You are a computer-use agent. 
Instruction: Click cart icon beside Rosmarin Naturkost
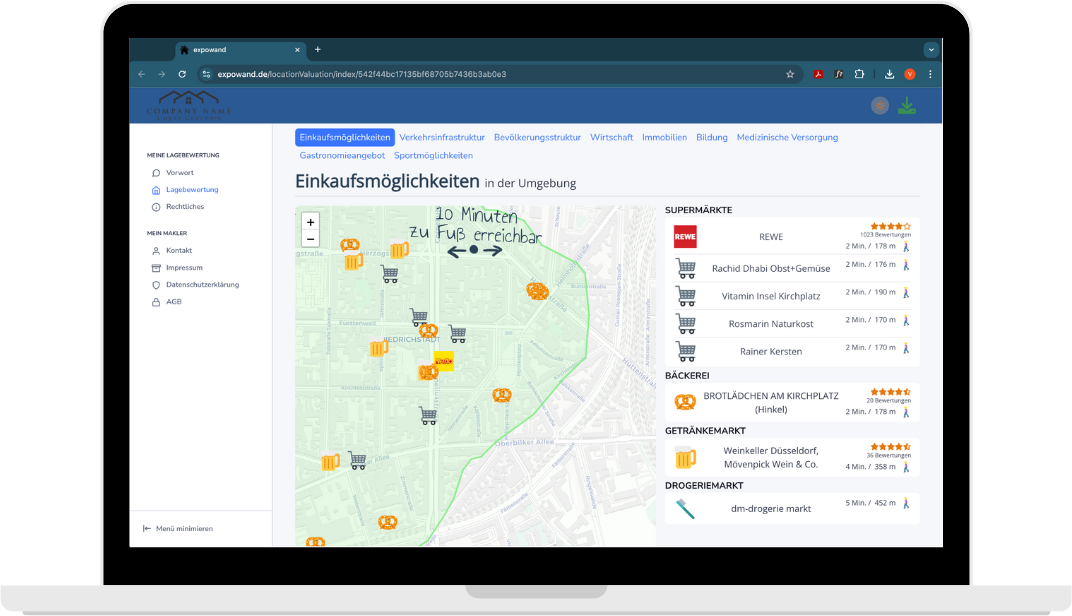click(685, 324)
